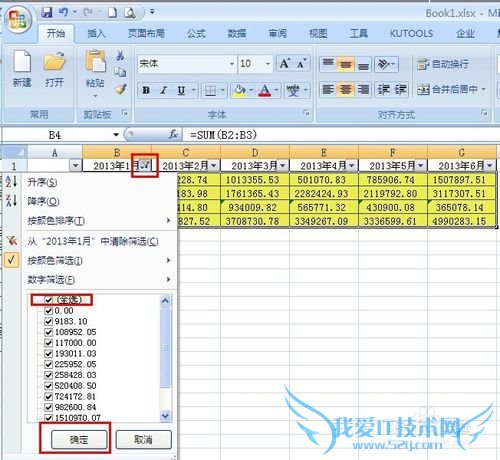The image size is (500, 460).
Task: Align text to top
Action: coord(328,64)
